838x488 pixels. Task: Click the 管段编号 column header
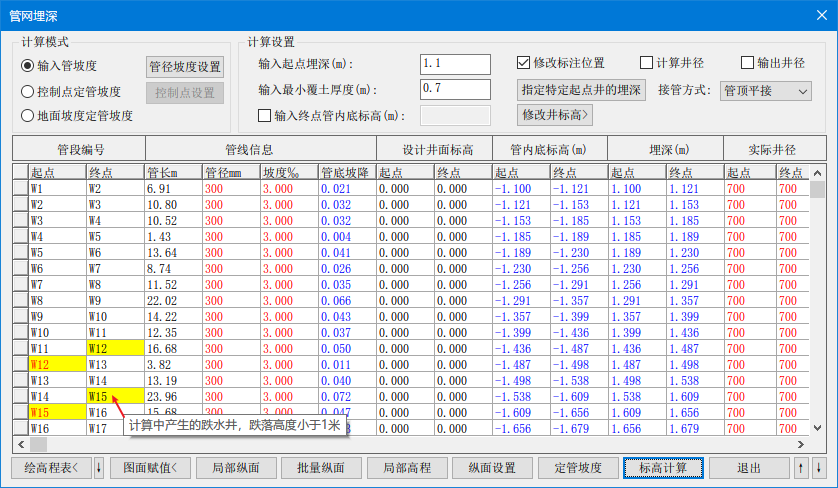click(79, 150)
